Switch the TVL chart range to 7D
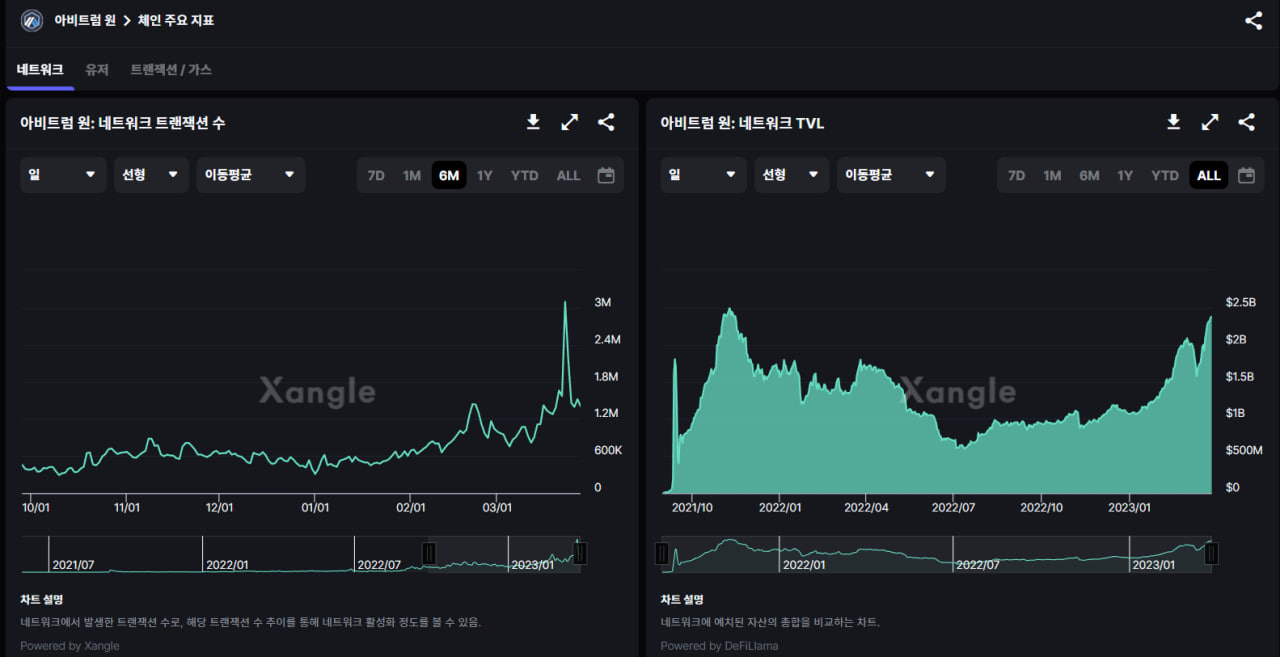This screenshot has height=657, width=1280. [x=1016, y=174]
